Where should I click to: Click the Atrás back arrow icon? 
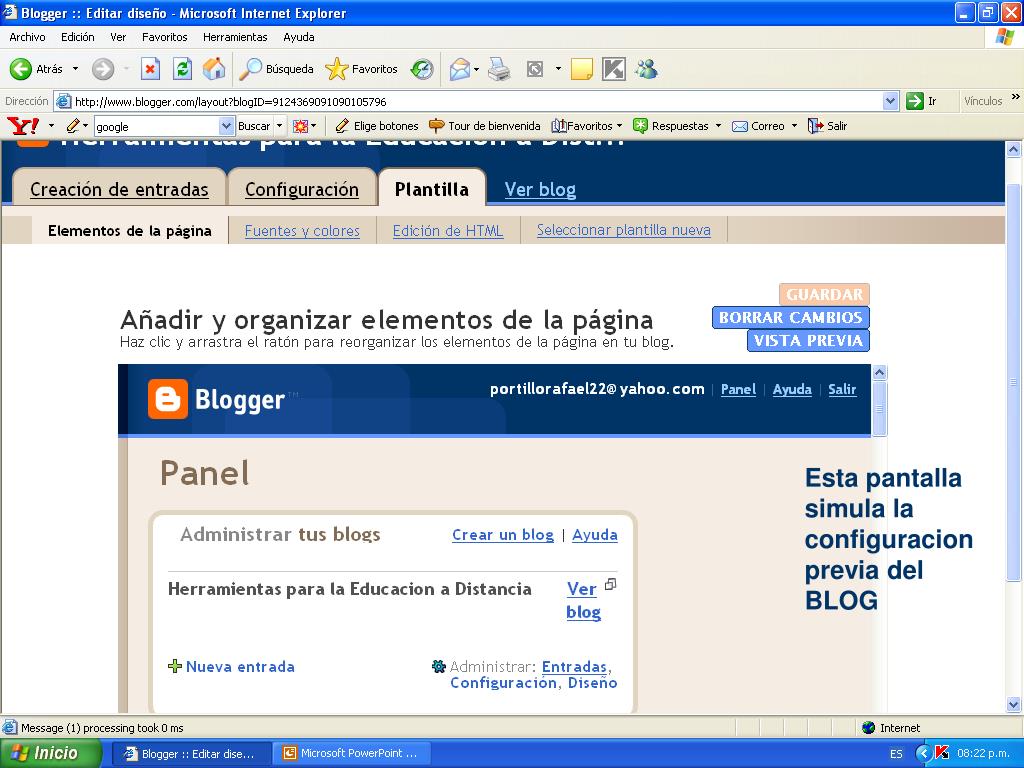pyautogui.click(x=21, y=69)
